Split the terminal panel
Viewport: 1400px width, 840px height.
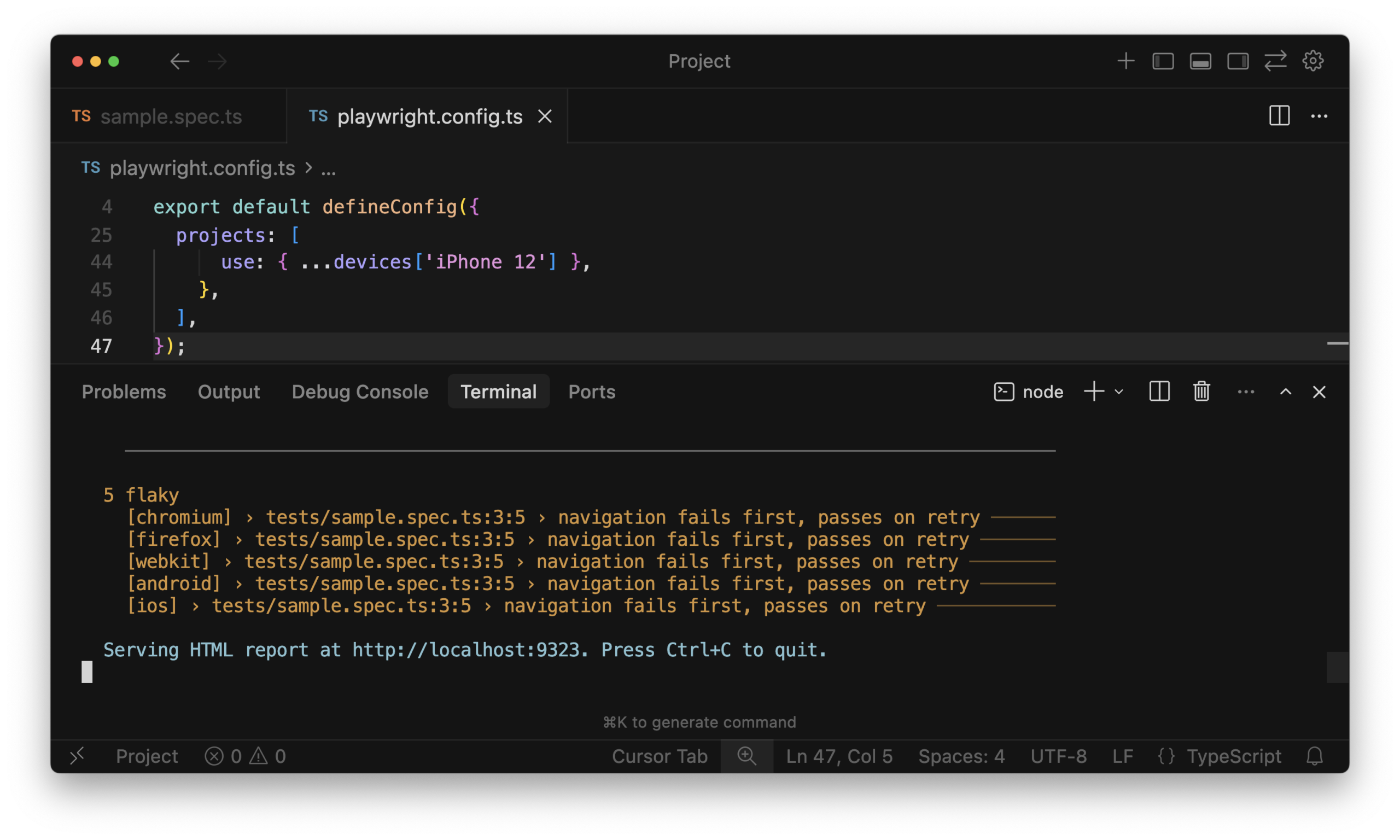1159,392
